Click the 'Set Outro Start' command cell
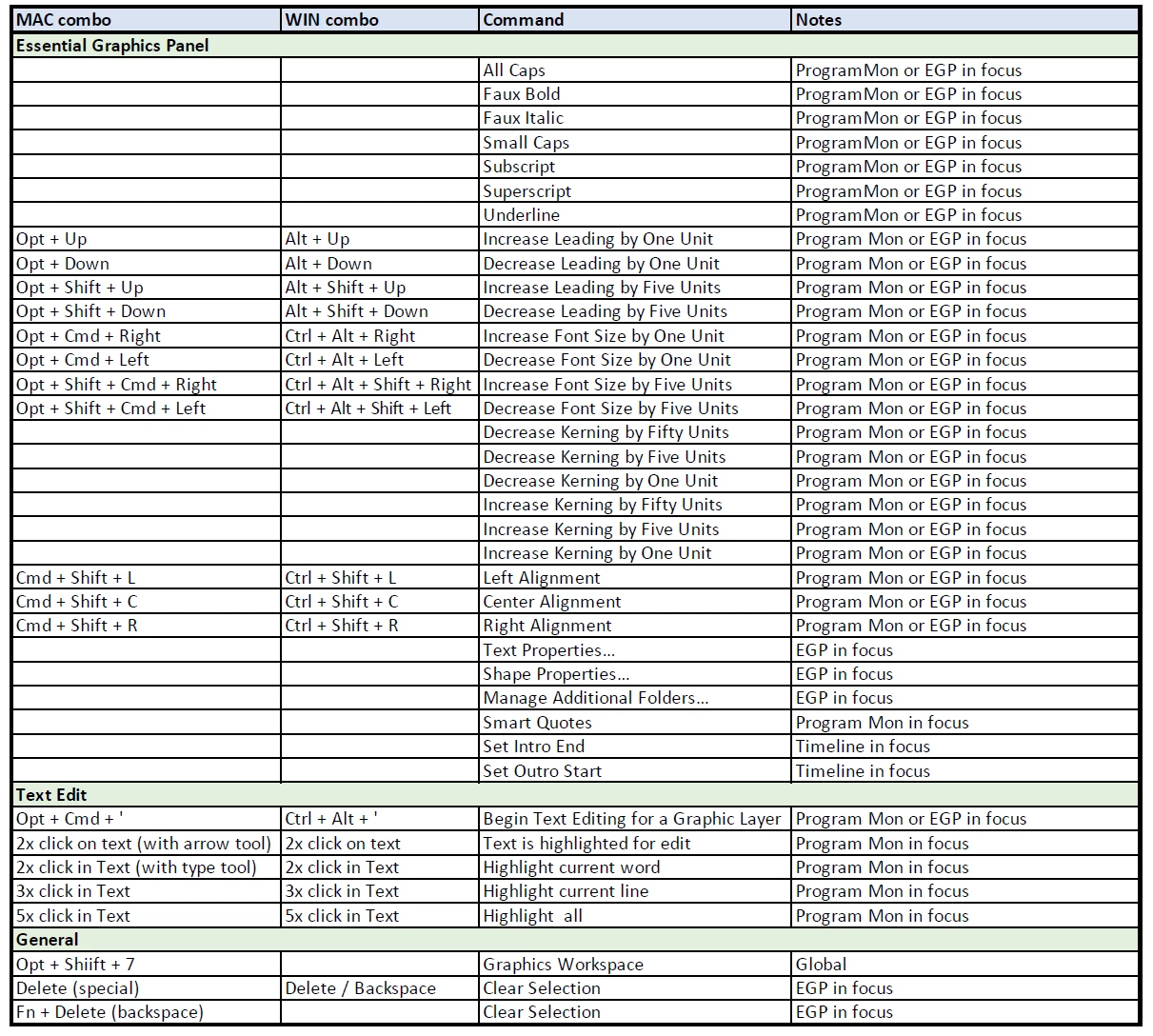Screen dimensions: 1153x1036 click(x=635, y=771)
